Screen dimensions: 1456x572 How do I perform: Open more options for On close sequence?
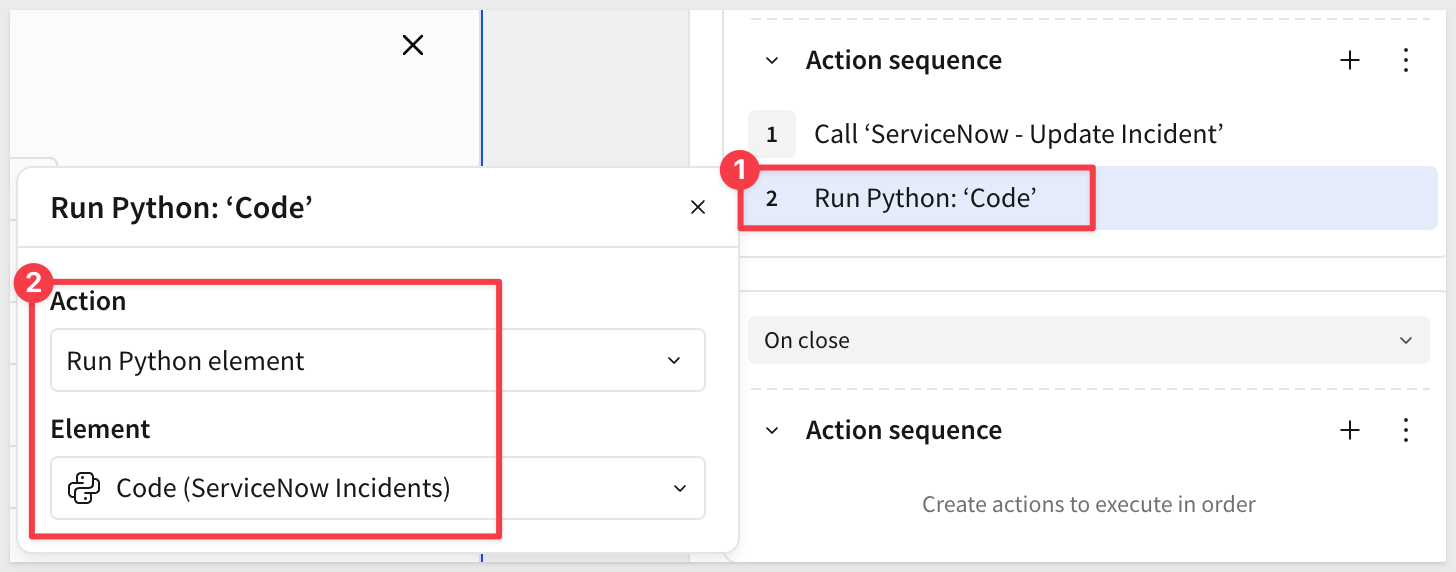[1406, 430]
